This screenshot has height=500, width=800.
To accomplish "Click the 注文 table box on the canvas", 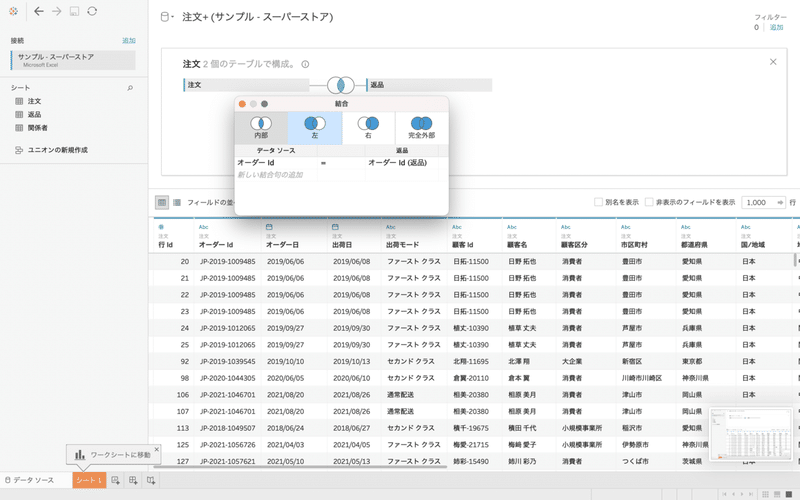I will (246, 85).
